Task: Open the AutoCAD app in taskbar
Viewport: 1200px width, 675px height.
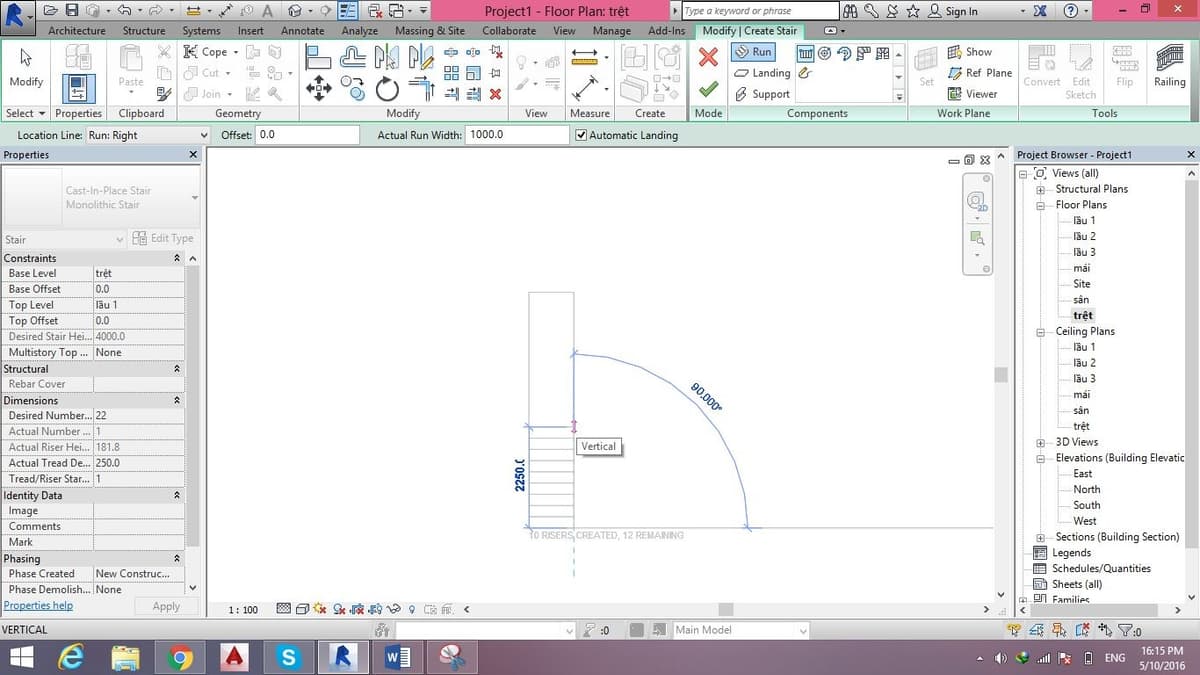Action: pyautogui.click(x=234, y=657)
